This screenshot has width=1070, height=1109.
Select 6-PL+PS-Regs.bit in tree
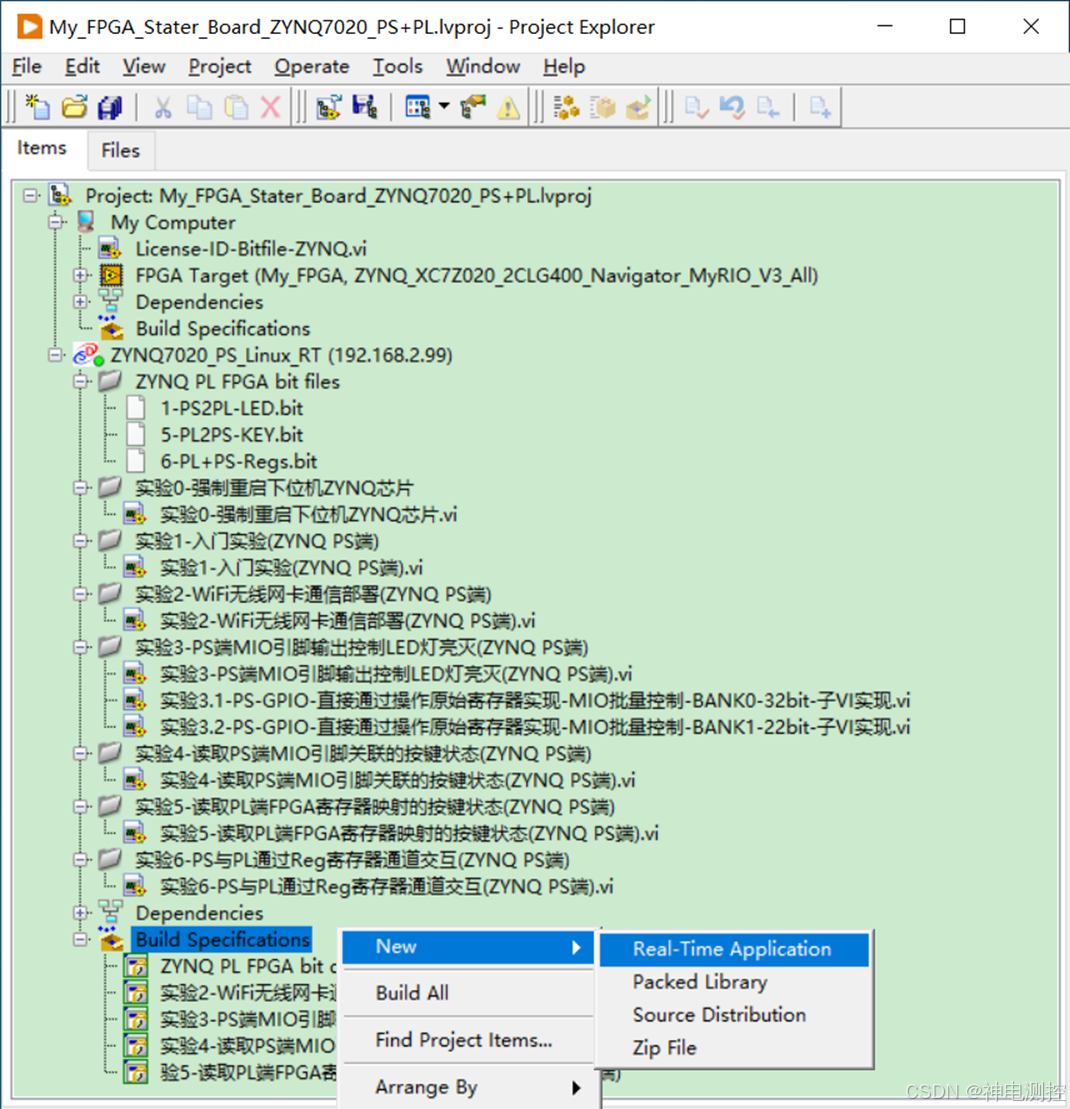point(239,462)
